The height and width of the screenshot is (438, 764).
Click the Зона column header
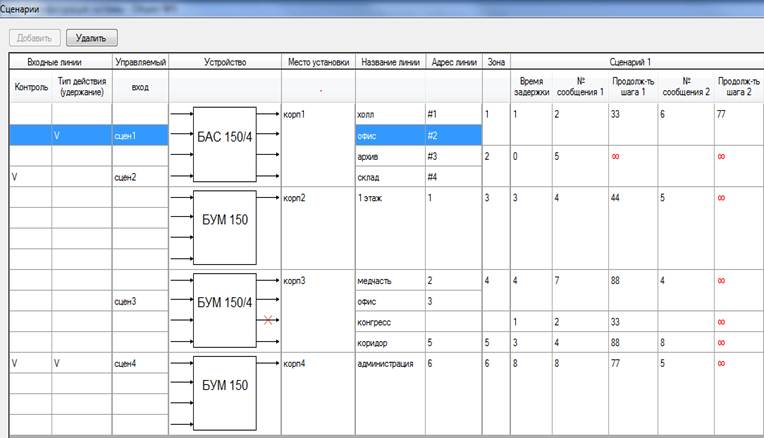495,61
